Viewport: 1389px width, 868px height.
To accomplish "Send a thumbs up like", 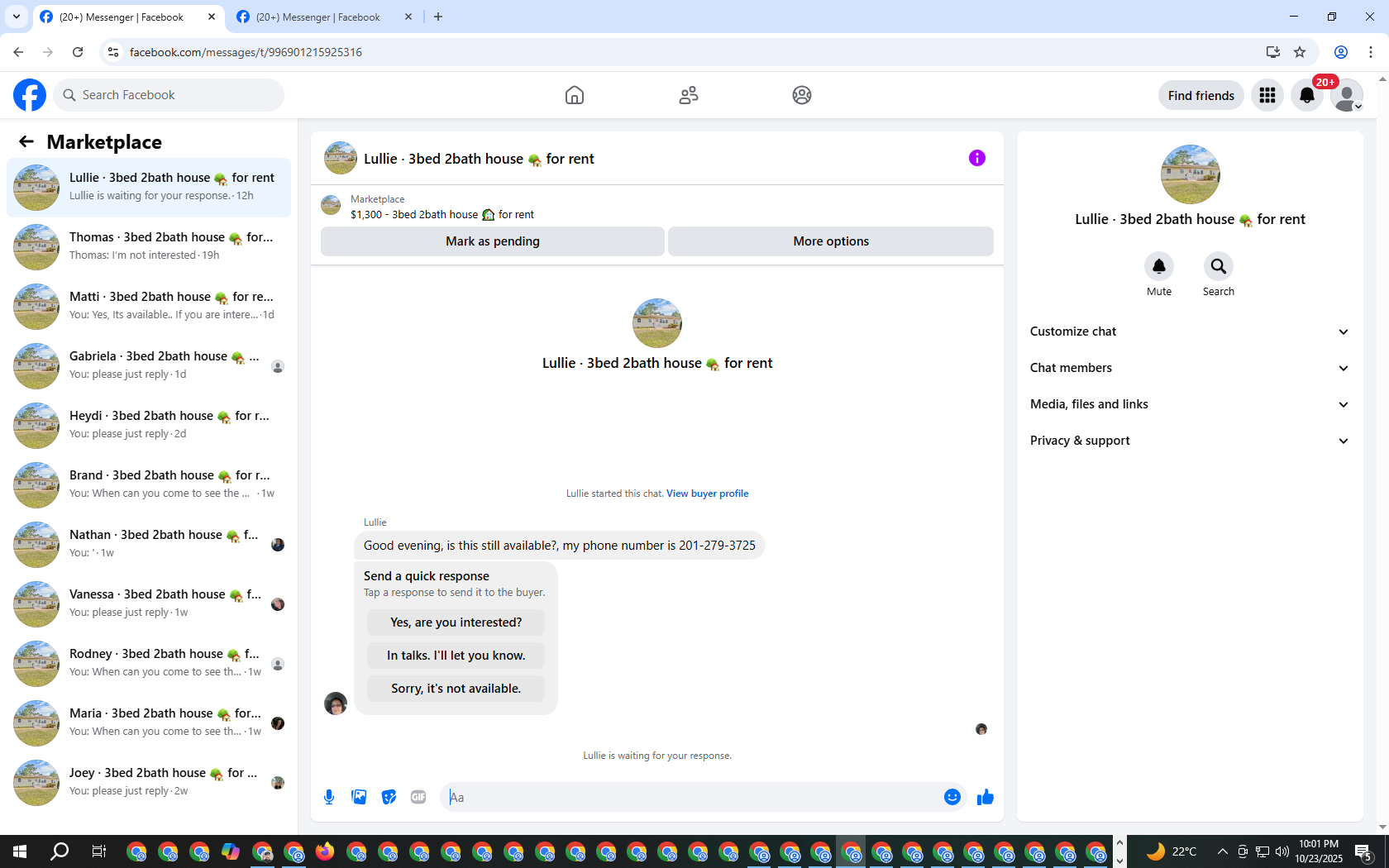I will [x=986, y=797].
